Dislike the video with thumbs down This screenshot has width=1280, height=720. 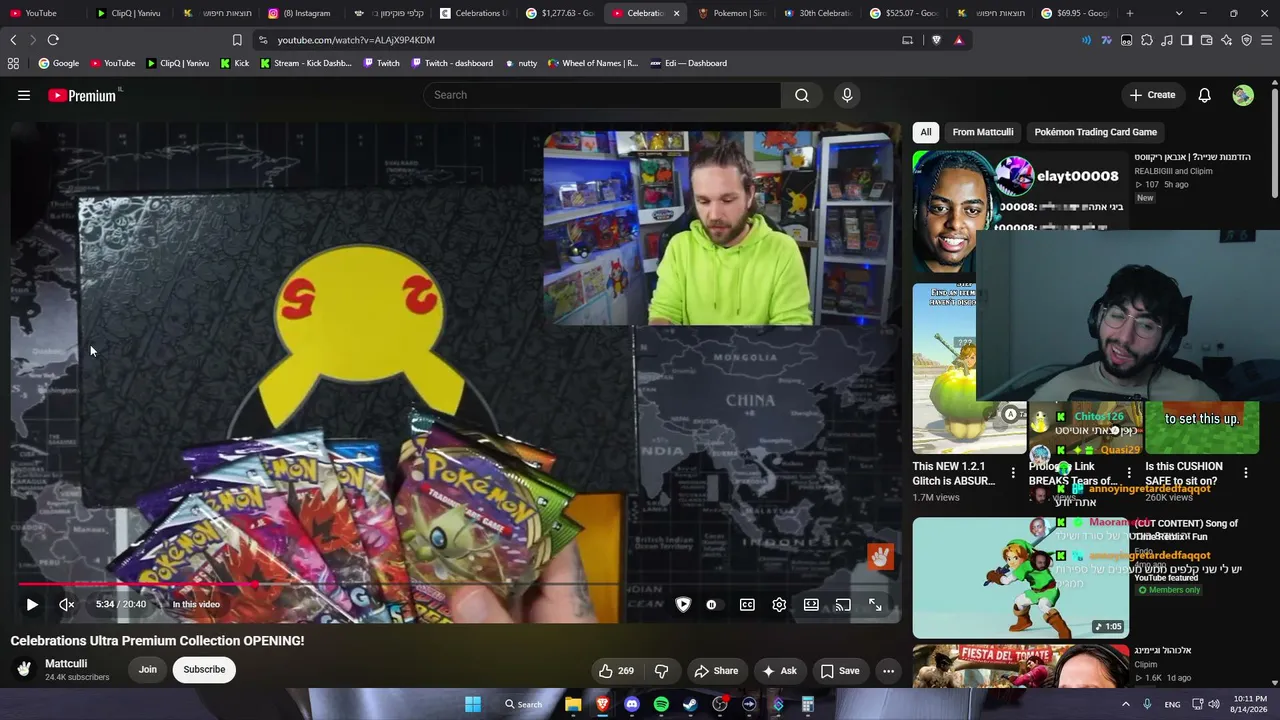pyautogui.click(x=661, y=671)
